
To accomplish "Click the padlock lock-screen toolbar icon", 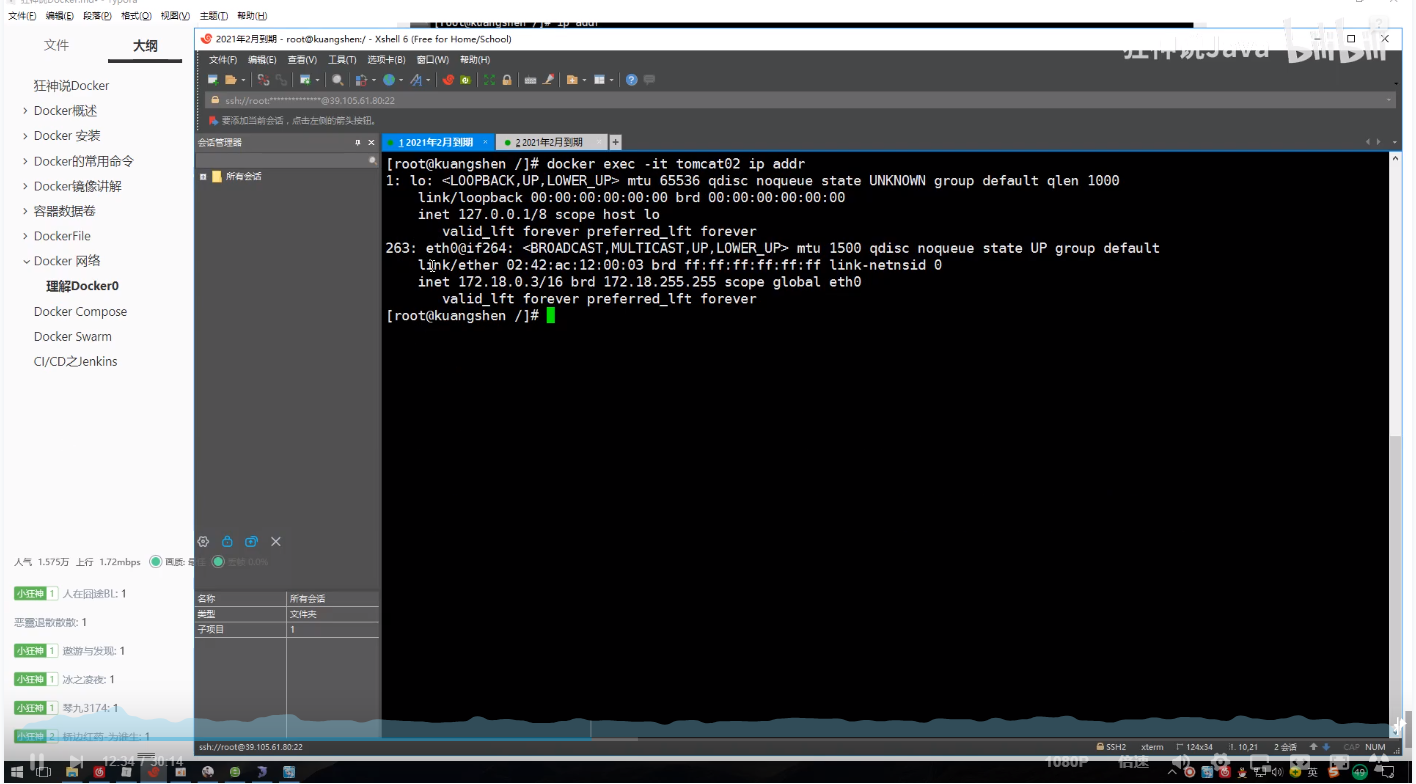I will point(507,80).
